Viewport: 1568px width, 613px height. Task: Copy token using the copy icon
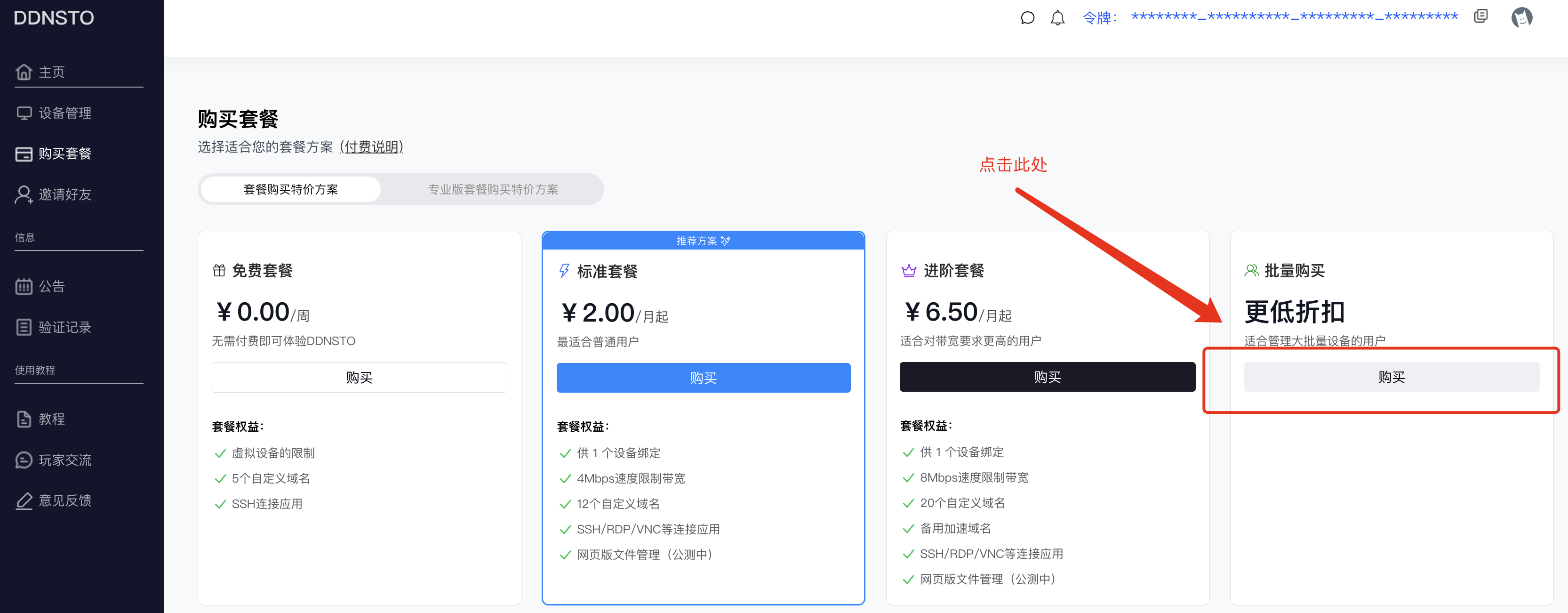1480,16
